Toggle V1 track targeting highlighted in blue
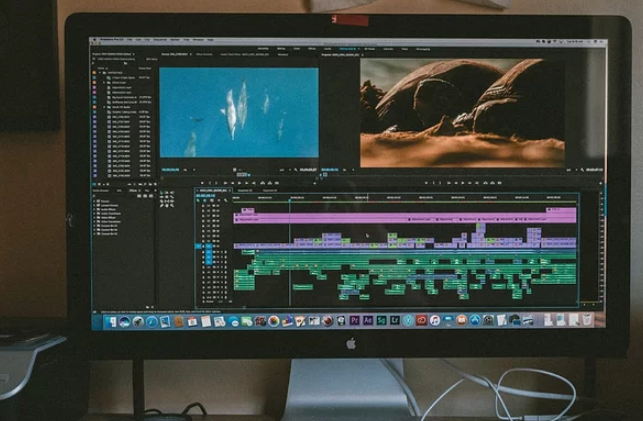Image resolution: width=643 pixels, height=421 pixels. pos(208,246)
